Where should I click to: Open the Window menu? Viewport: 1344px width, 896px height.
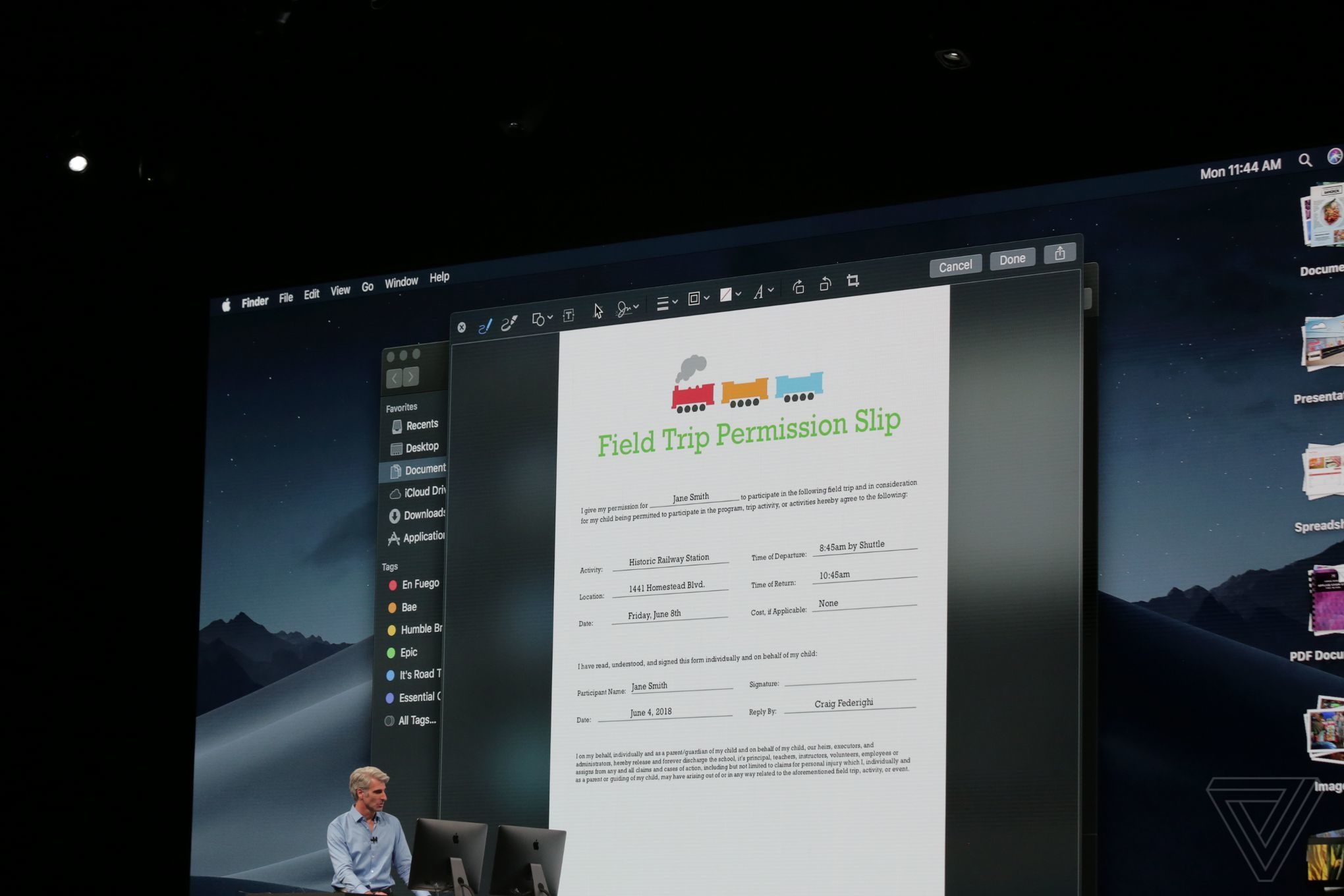click(x=401, y=282)
